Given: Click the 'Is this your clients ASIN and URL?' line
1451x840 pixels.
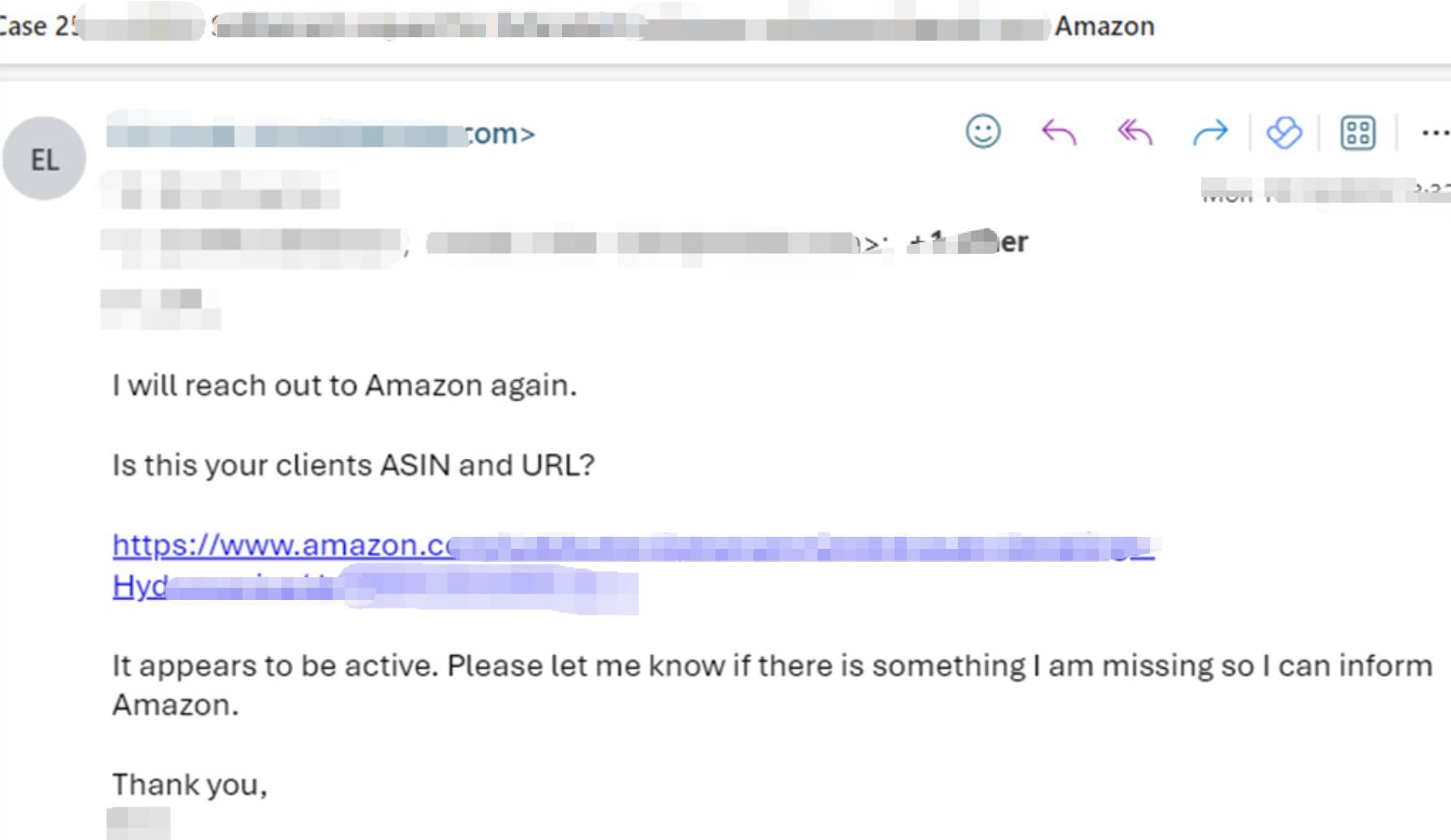Looking at the screenshot, I should click(353, 465).
